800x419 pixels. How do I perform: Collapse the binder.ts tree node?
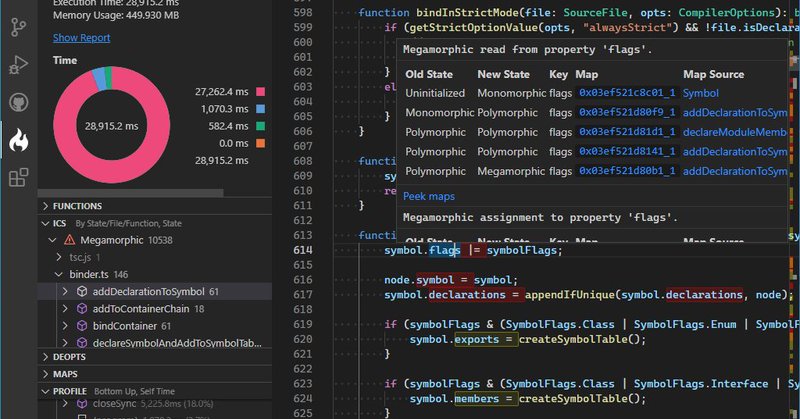pyautogui.click(x=59, y=274)
